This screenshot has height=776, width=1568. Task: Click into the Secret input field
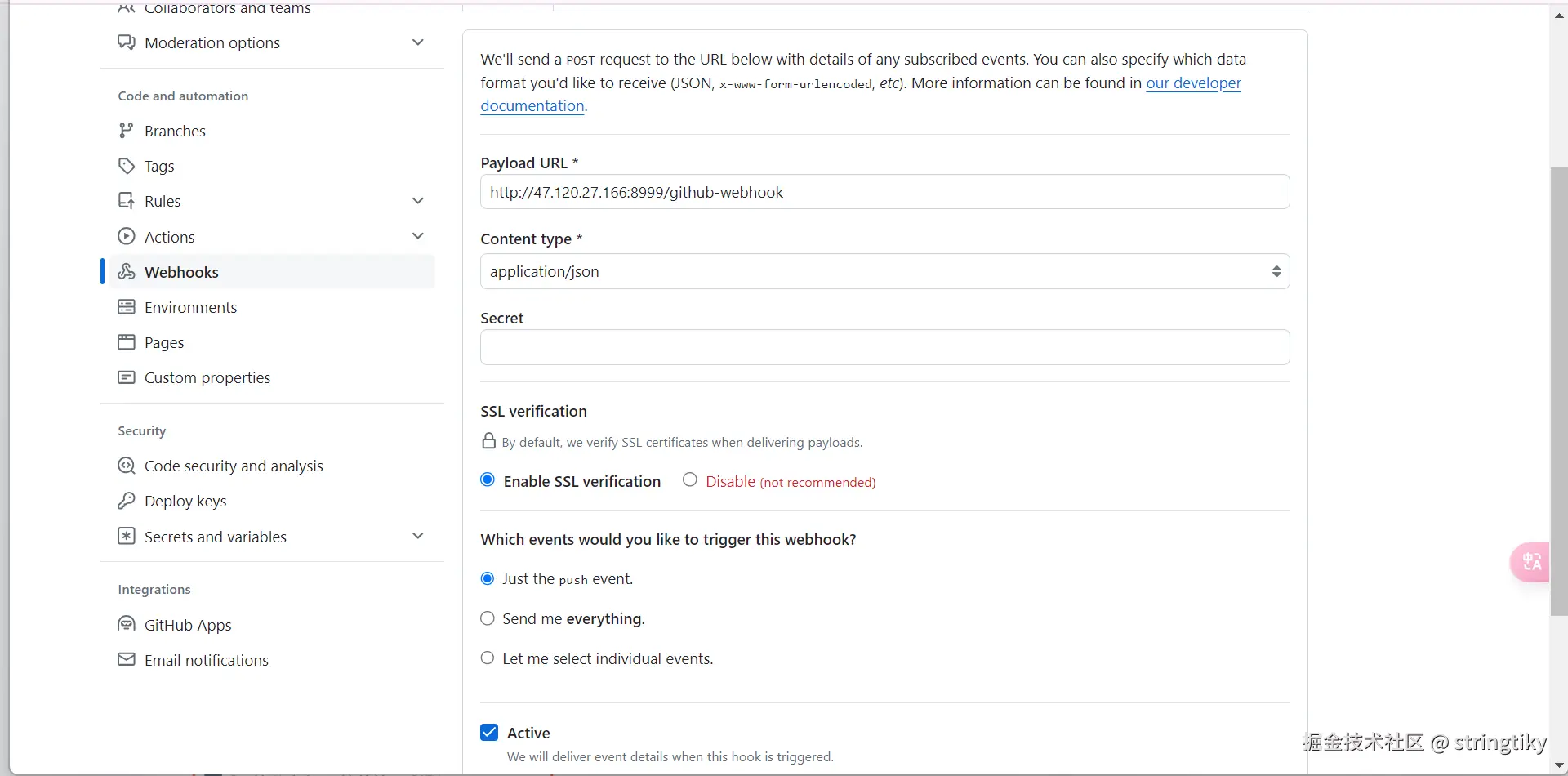click(884, 347)
